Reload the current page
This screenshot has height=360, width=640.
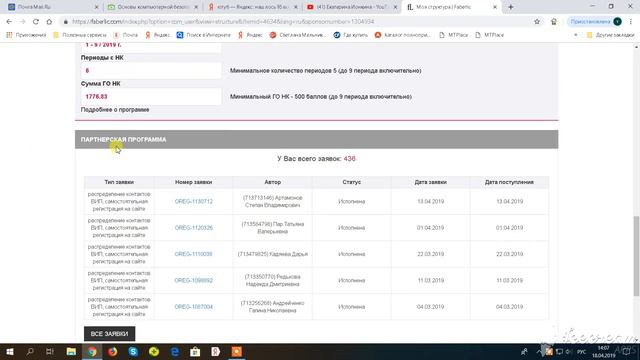(x=36, y=22)
